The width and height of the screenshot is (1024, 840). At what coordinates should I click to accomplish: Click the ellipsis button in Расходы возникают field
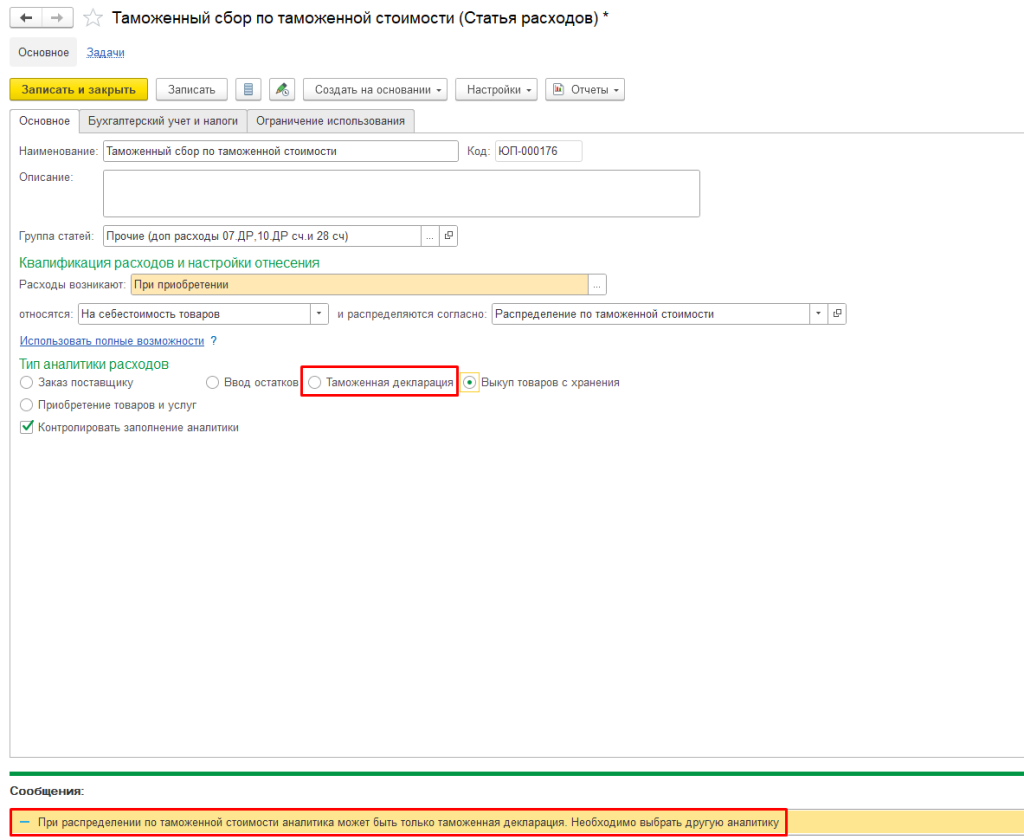[597, 285]
